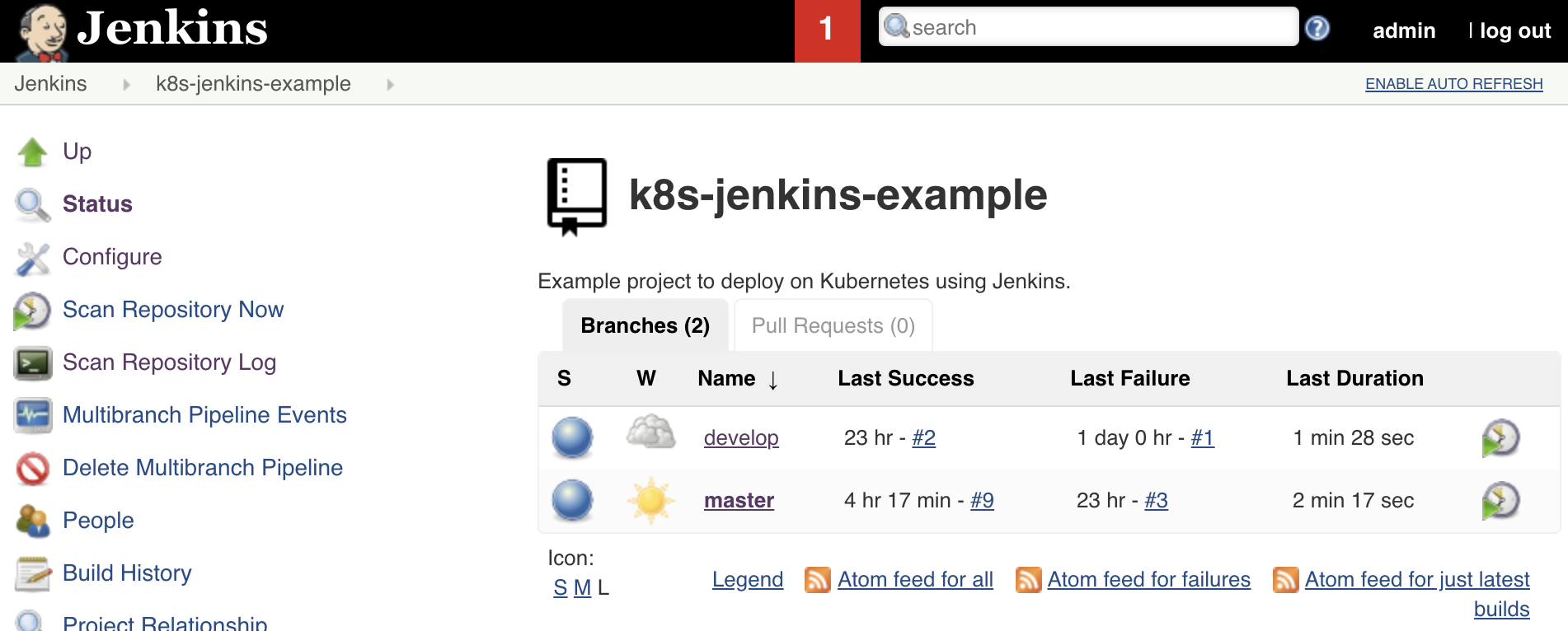Screen dimensions: 1568x631
Task: Open Multibranch Pipeline Events
Action: 204,415
